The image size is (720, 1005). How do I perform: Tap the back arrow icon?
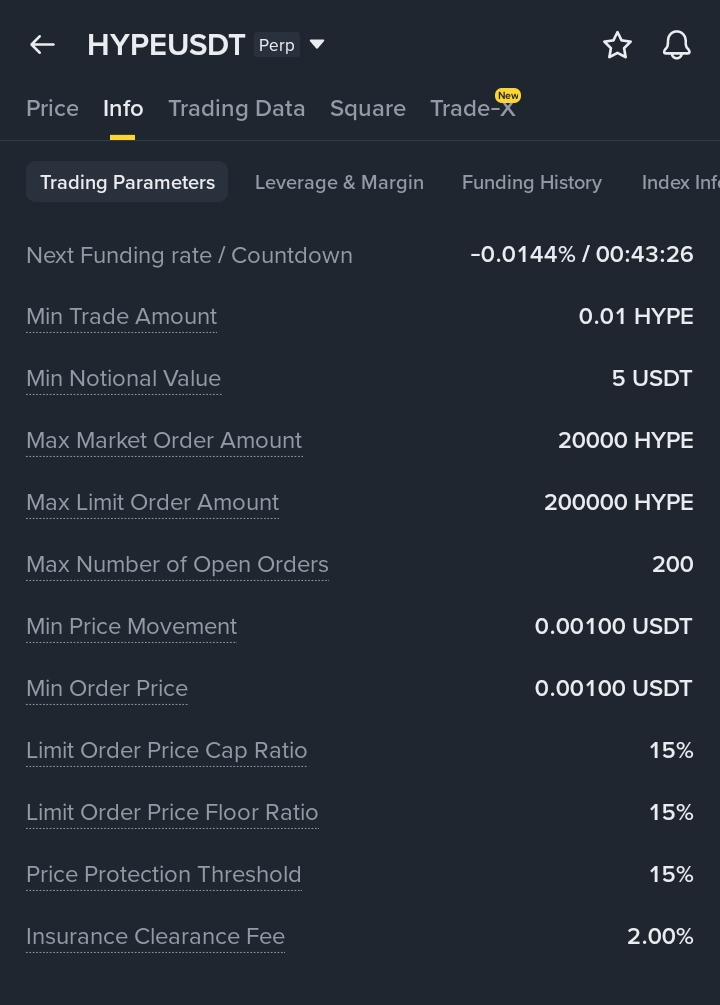tap(42, 45)
